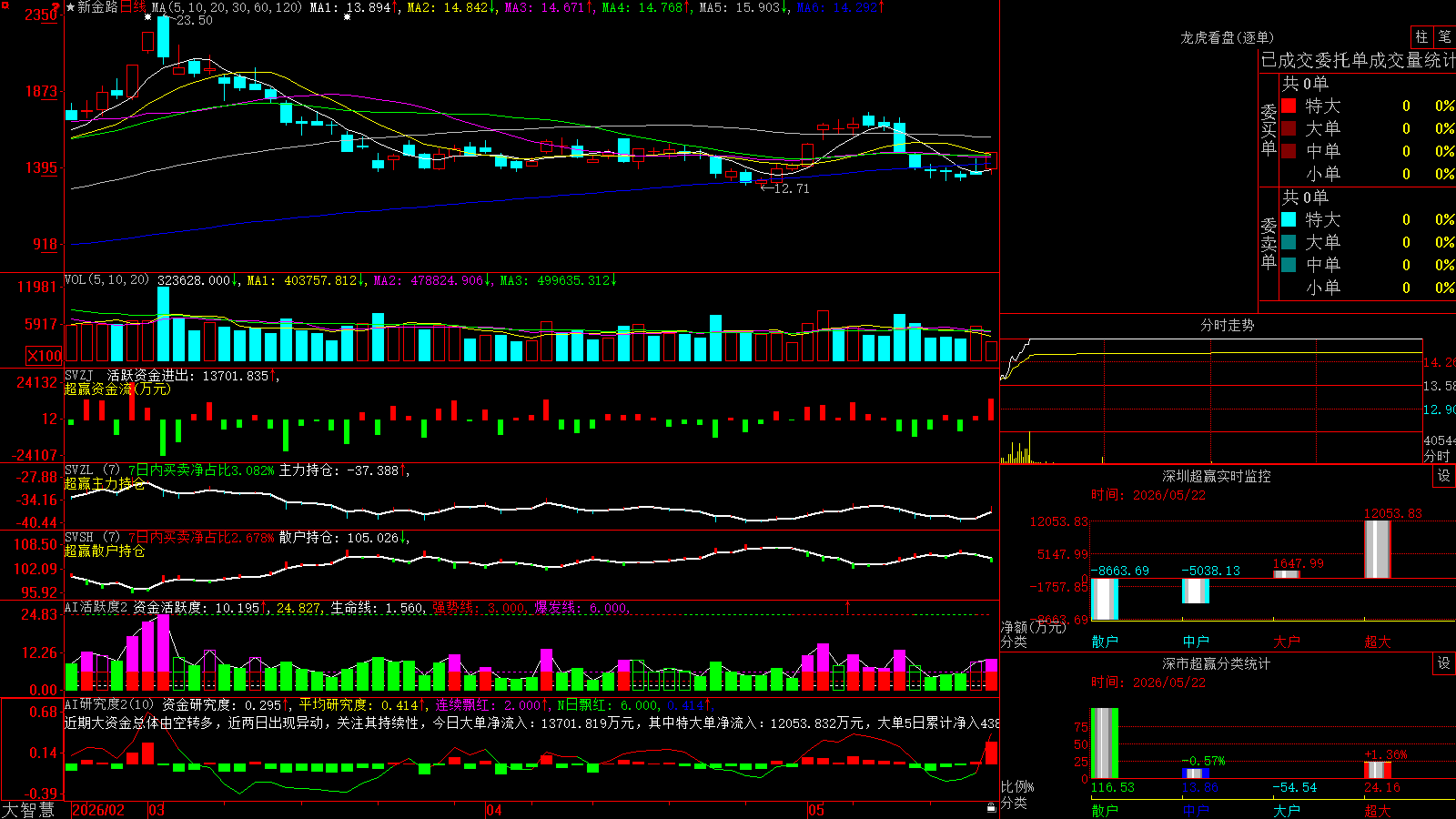Click the cyan swatch for 委卖单 特大

click(1289, 219)
